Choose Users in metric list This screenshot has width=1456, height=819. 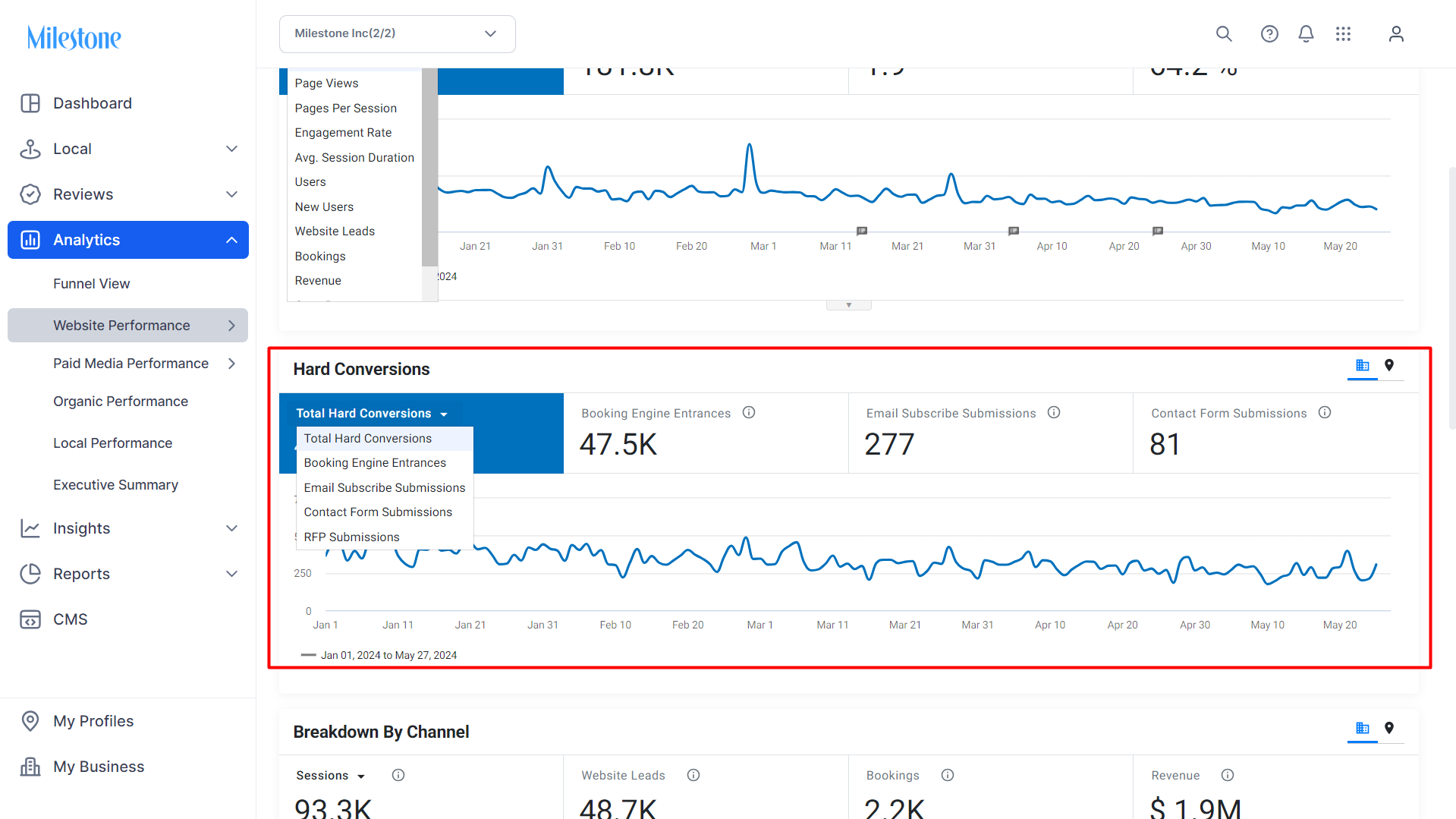pyautogui.click(x=354, y=182)
